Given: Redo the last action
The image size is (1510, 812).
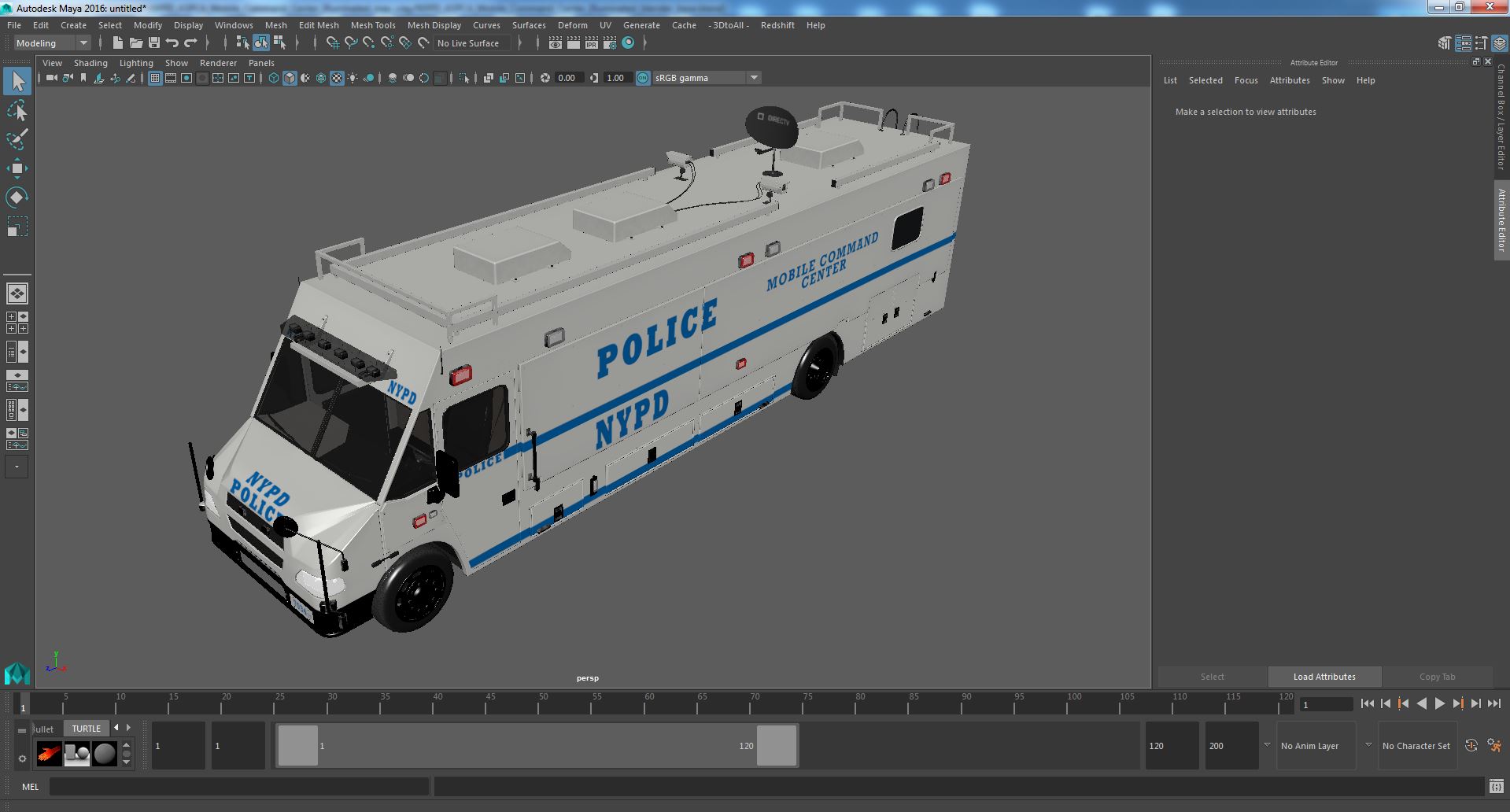Looking at the screenshot, I should point(190,43).
